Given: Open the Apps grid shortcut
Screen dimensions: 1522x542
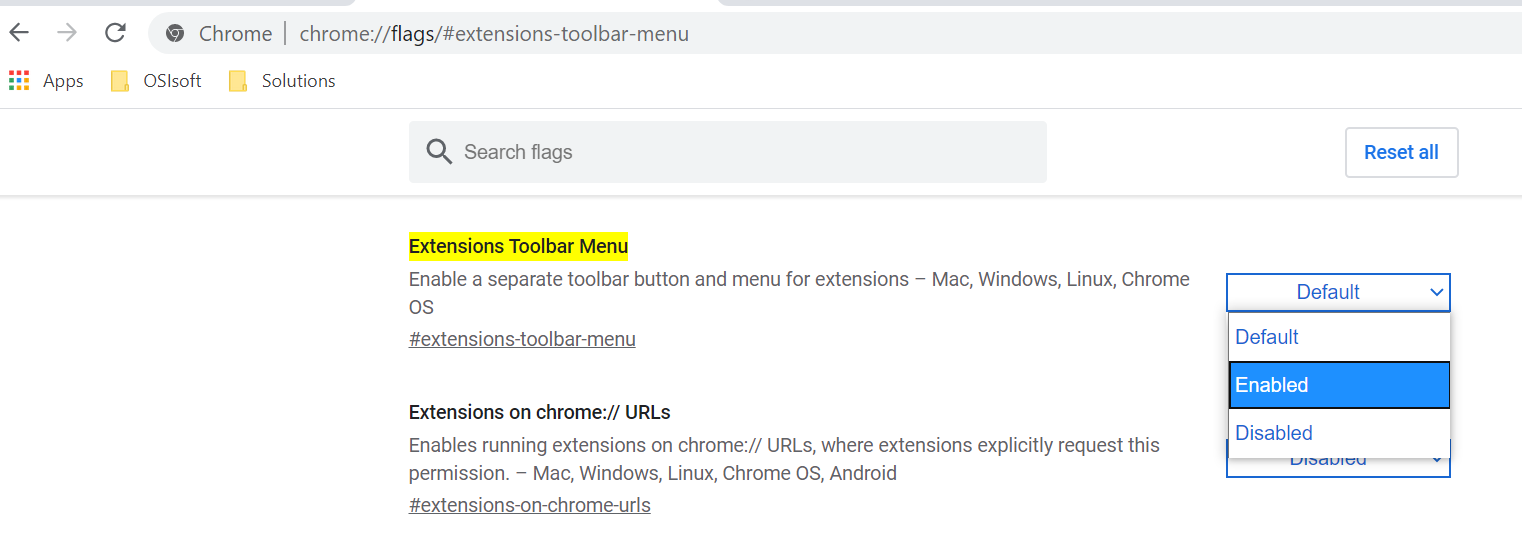Looking at the screenshot, I should (x=46, y=81).
